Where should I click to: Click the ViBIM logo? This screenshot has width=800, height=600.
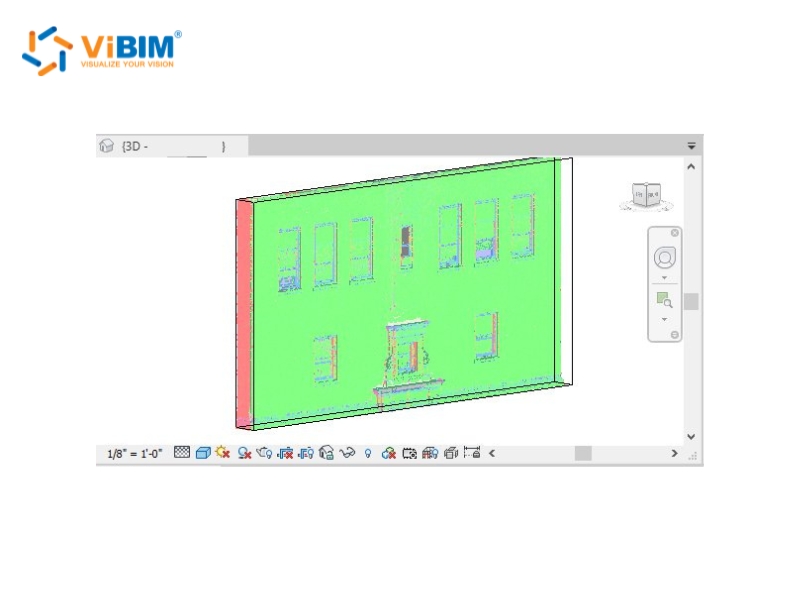coord(102,51)
